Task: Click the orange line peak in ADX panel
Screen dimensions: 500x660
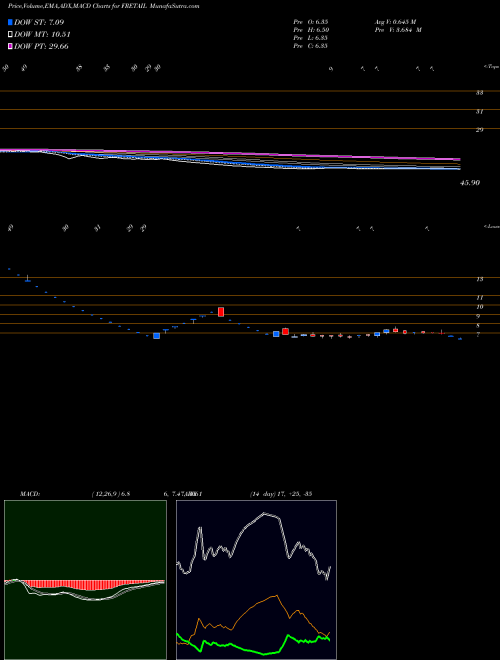Action: click(x=277, y=596)
